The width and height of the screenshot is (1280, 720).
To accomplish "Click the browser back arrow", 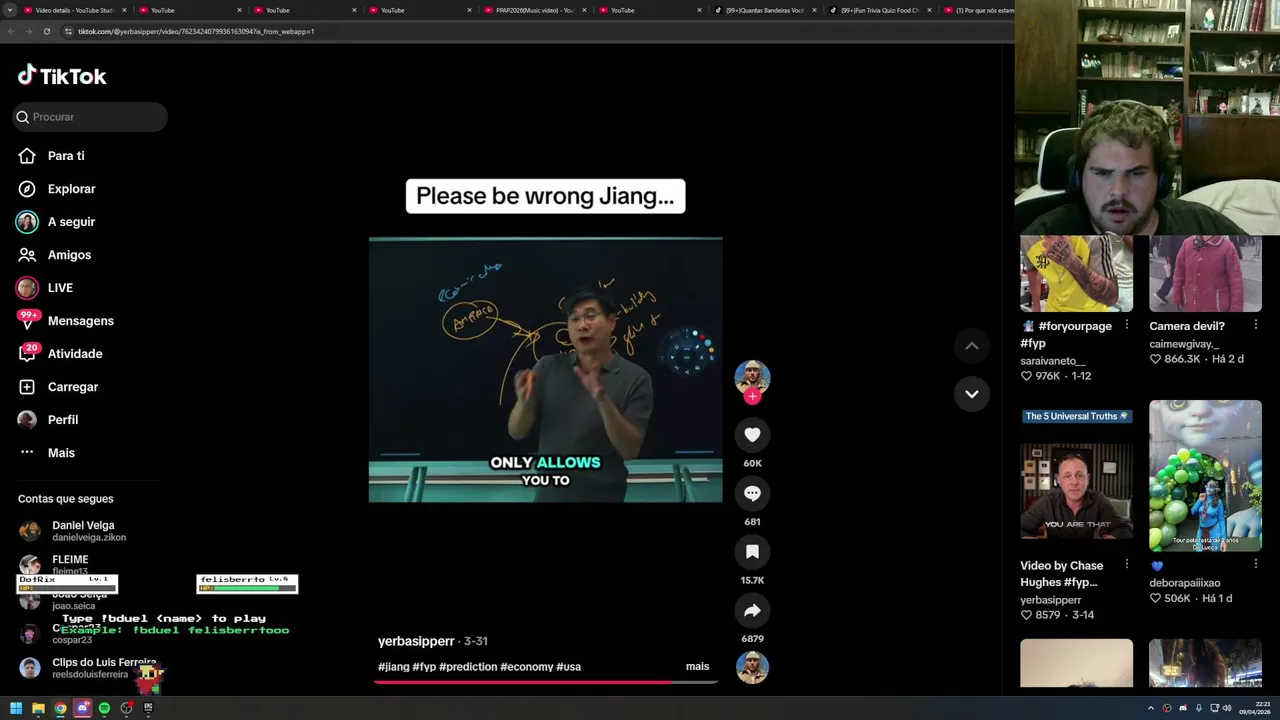I will [x=10, y=31].
